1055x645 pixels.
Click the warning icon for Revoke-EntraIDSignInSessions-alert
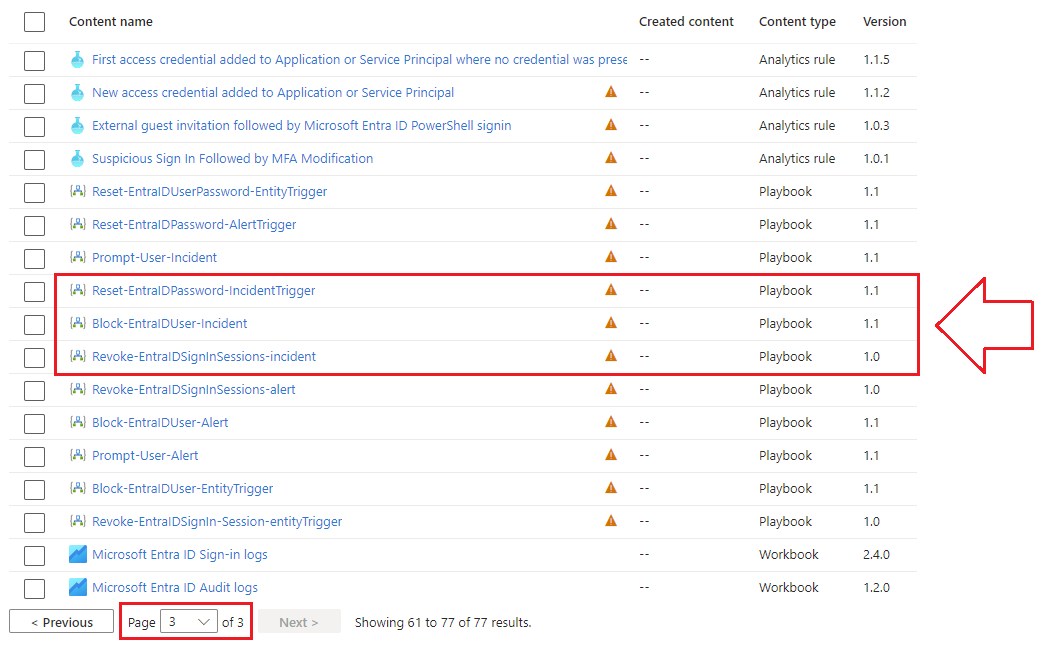[611, 389]
